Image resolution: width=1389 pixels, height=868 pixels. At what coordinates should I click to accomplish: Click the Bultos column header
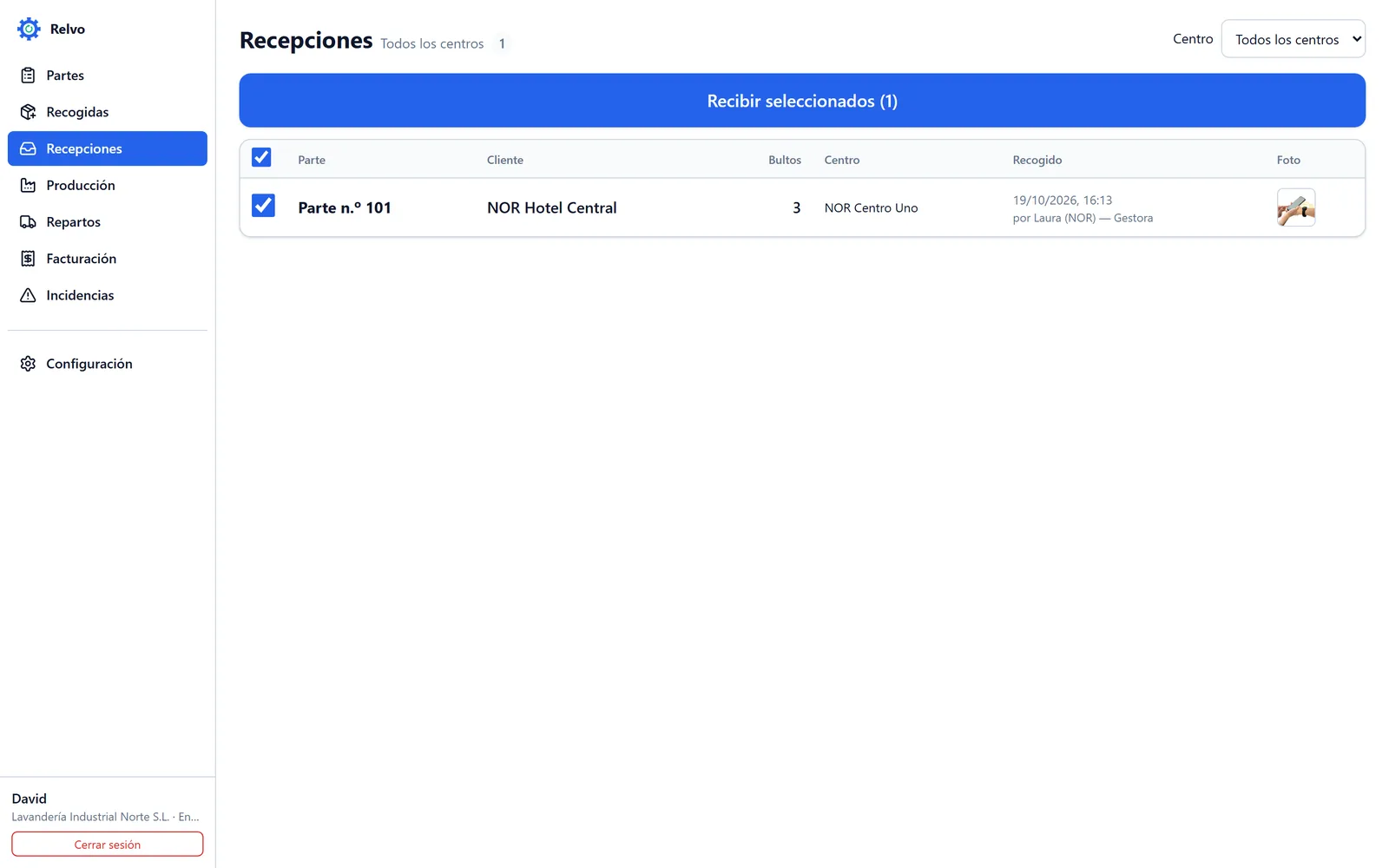pyautogui.click(x=785, y=160)
